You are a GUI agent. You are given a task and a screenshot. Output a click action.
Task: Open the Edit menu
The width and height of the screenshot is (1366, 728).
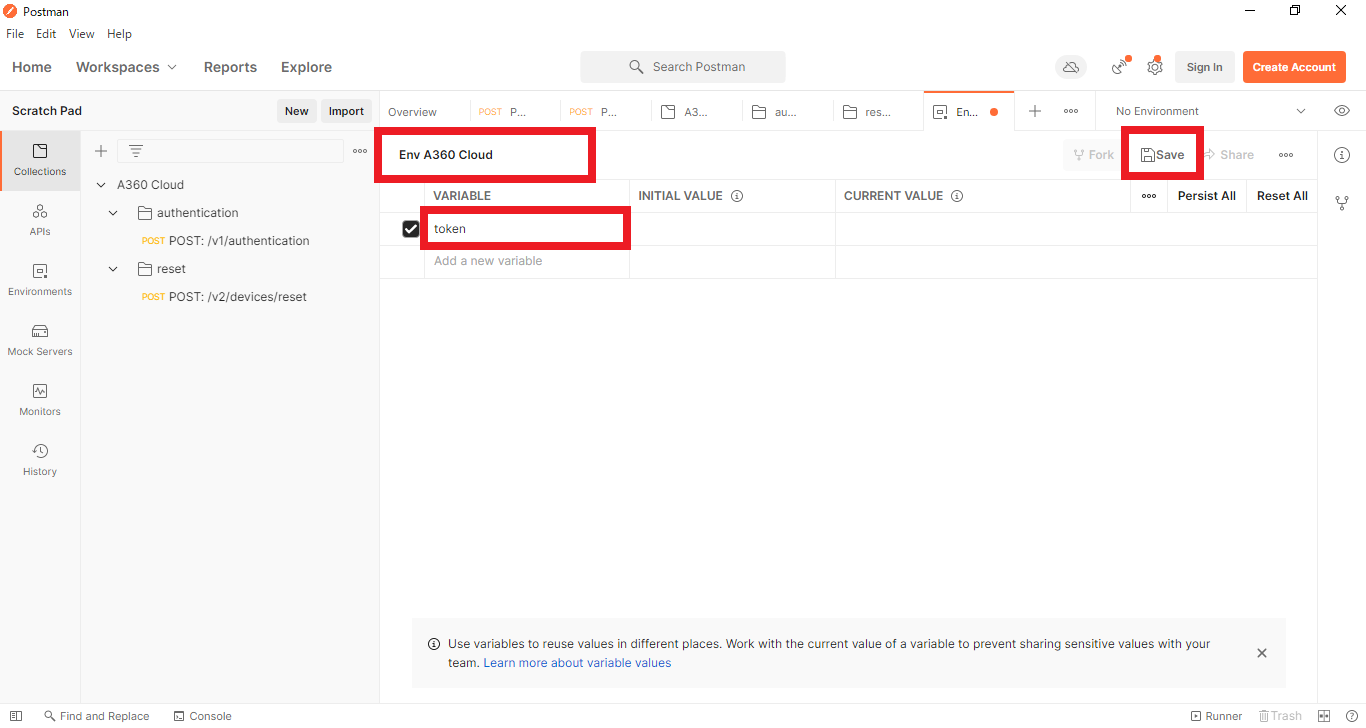46,34
